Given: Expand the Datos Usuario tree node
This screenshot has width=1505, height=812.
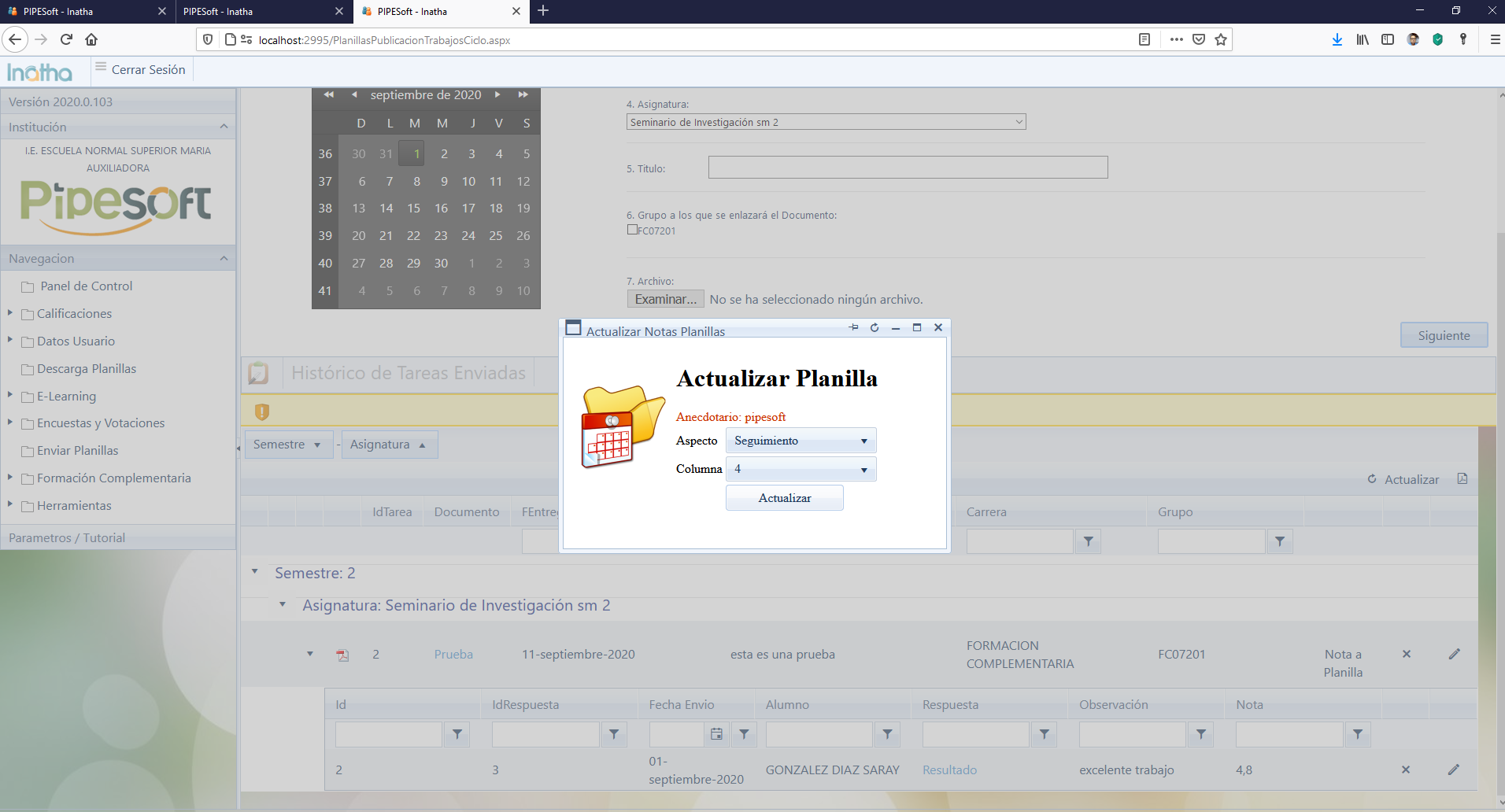Looking at the screenshot, I should (x=10, y=340).
